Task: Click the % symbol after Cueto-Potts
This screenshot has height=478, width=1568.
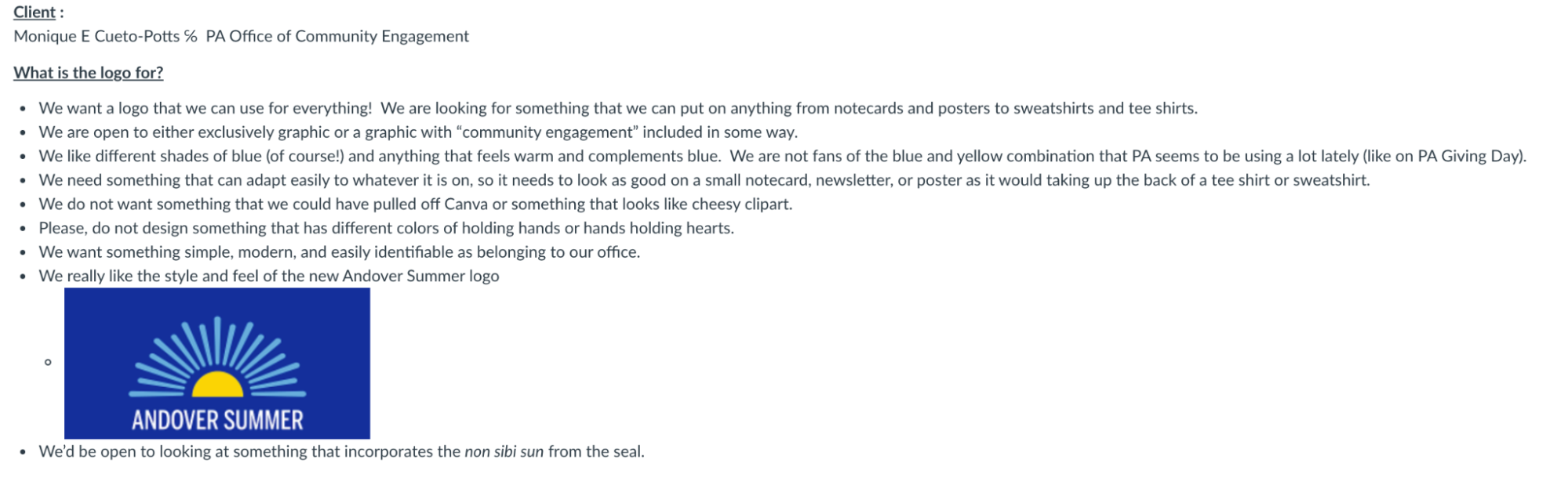Action: pos(191,36)
